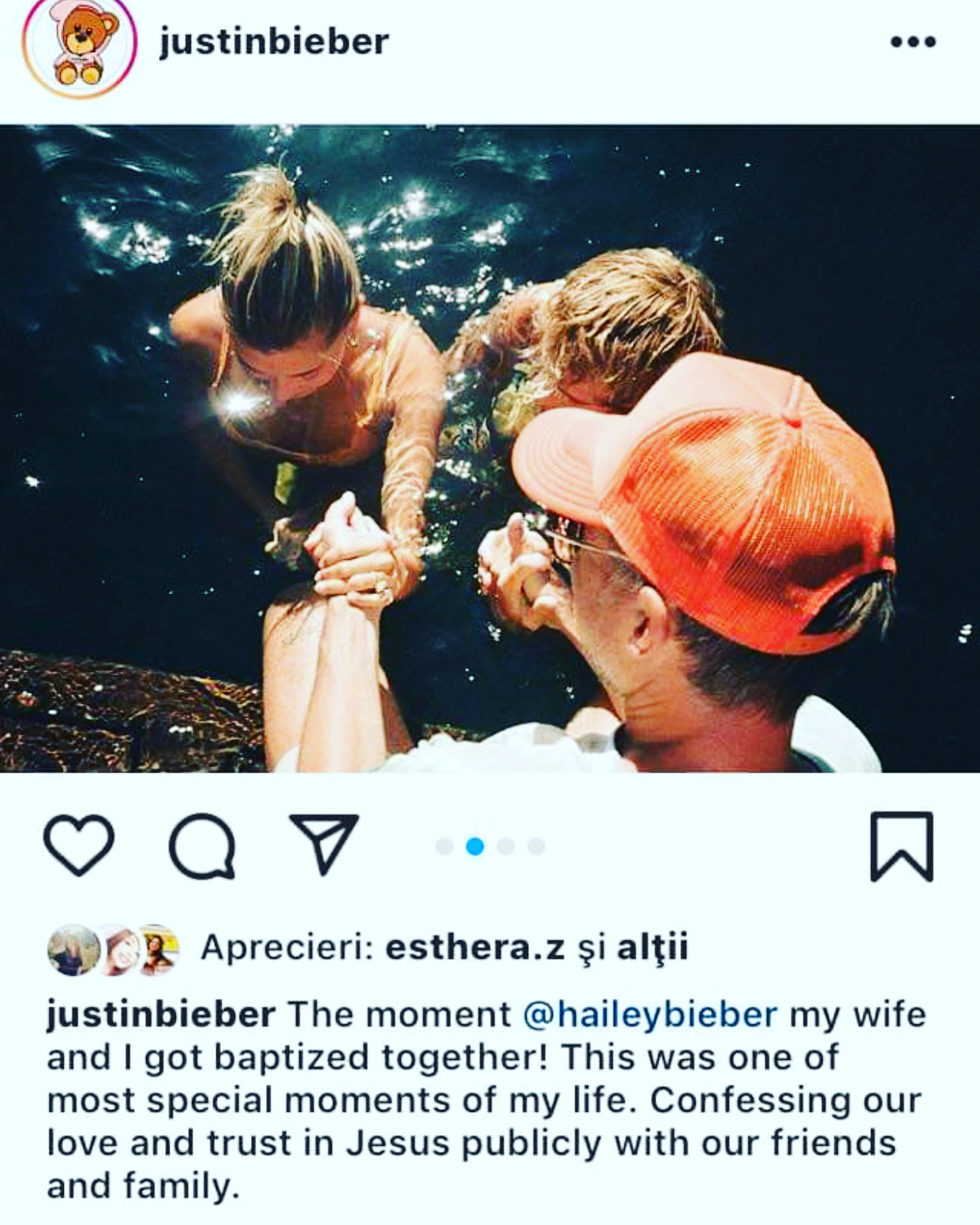The width and height of the screenshot is (980, 1225).
Task: Go to first carousel dot
Action: 444,846
